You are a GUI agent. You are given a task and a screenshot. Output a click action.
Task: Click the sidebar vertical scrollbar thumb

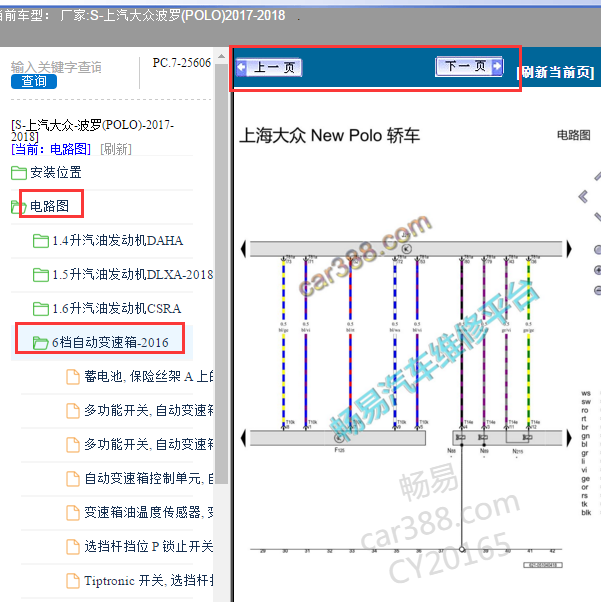click(x=222, y=274)
